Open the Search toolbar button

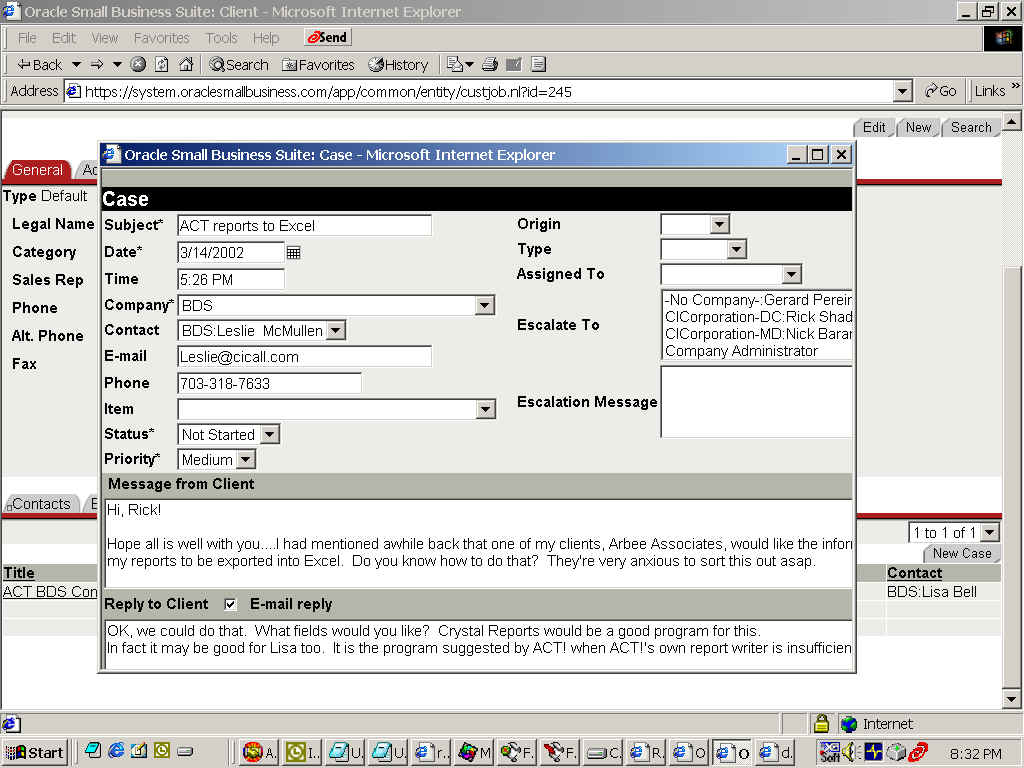(238, 64)
